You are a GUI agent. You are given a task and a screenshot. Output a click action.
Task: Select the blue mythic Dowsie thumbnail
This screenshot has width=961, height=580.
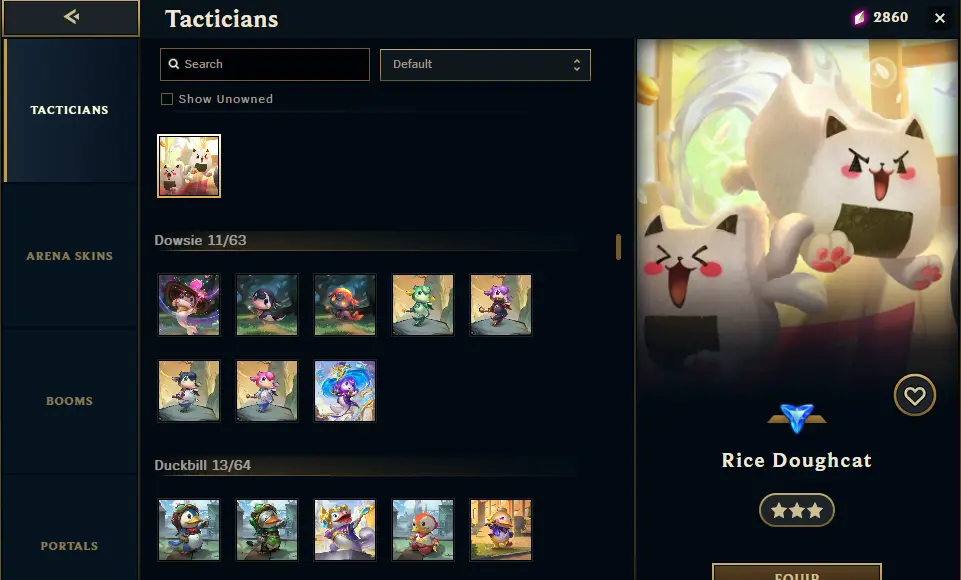point(345,391)
